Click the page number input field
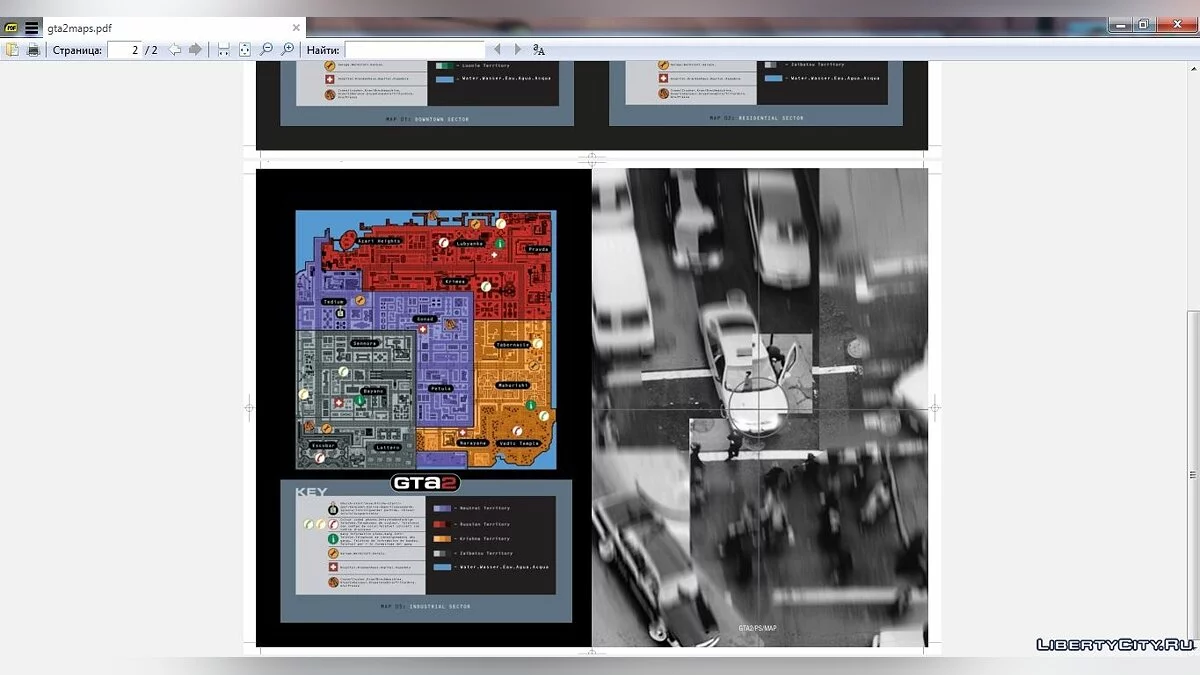This screenshot has height=675, width=1200. tap(124, 49)
